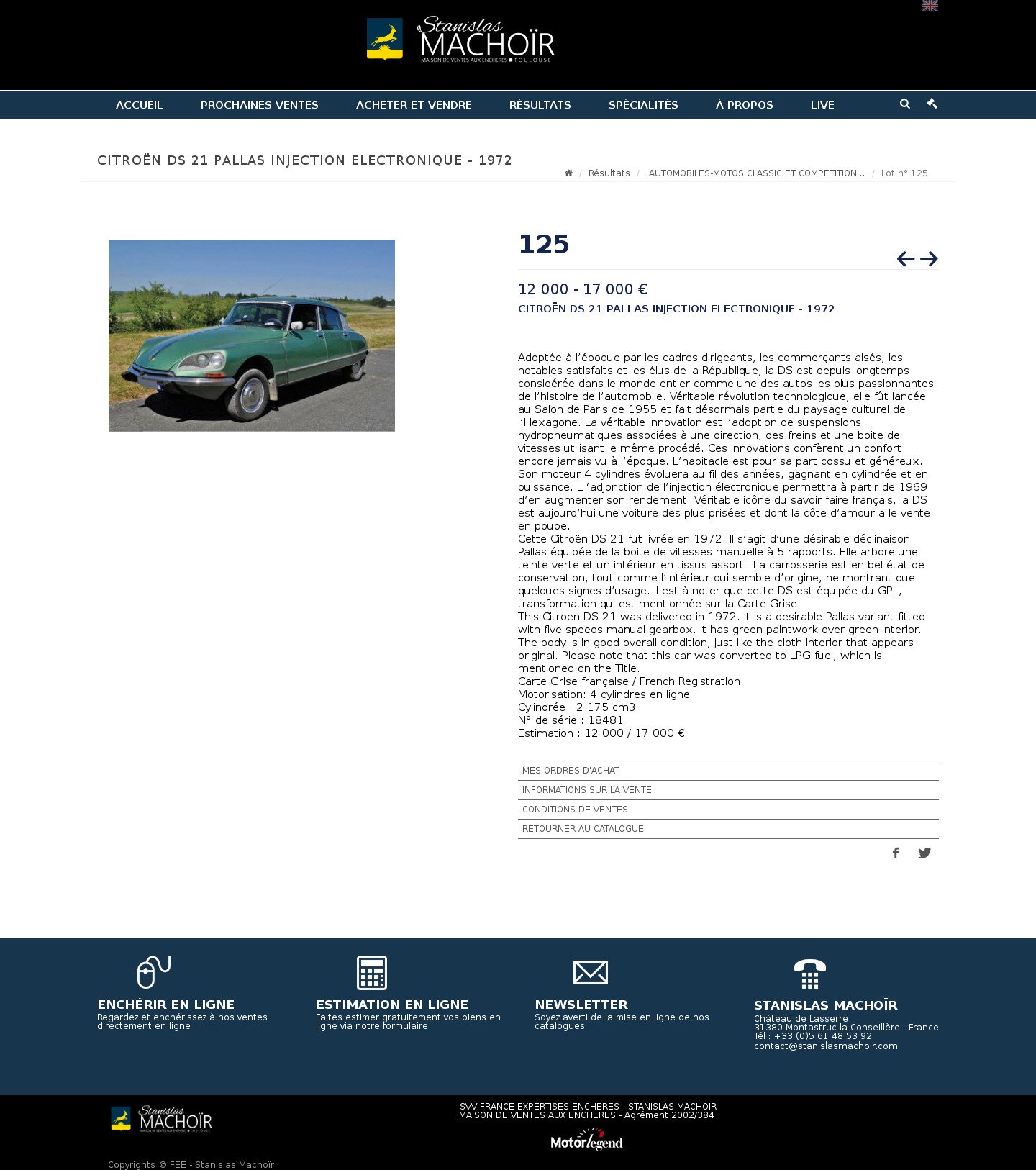This screenshot has height=1170, width=1036.
Task: Click the Copyrights FEE footer text
Action: 191,1164
